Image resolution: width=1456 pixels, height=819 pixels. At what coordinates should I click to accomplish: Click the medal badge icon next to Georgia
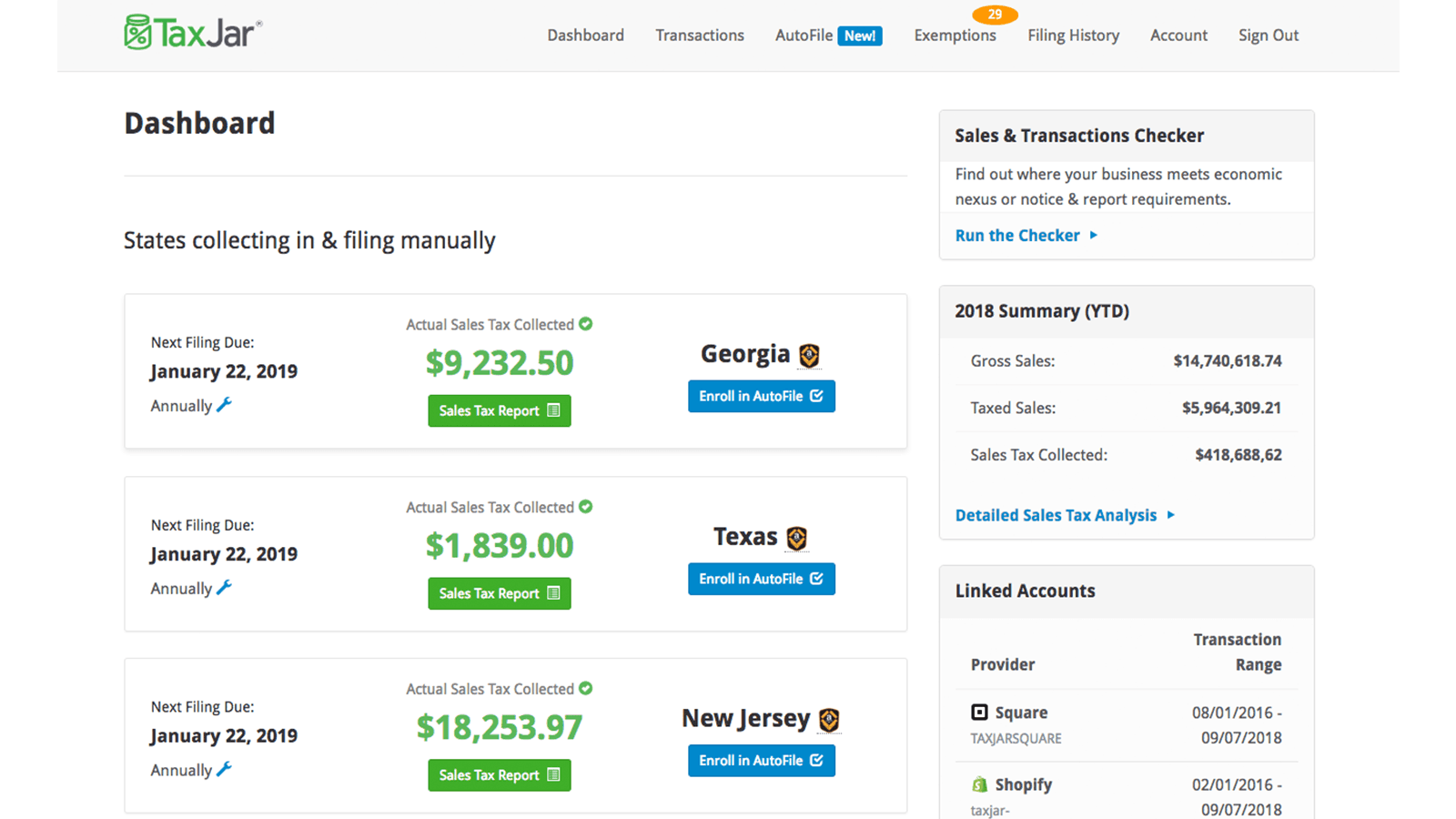(809, 356)
